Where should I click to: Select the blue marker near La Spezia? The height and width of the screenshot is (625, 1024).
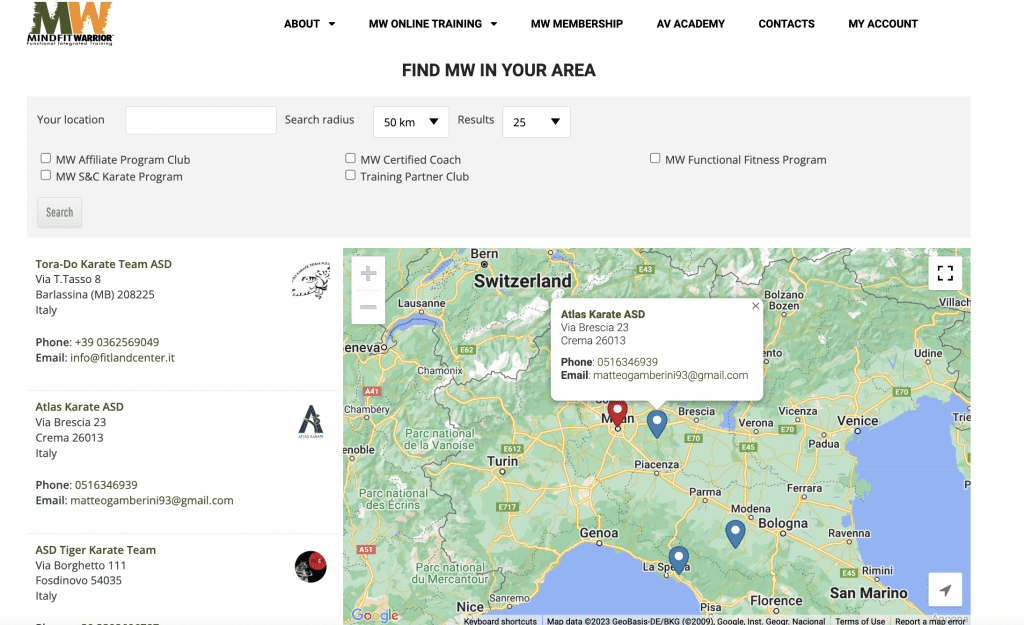[x=679, y=560]
